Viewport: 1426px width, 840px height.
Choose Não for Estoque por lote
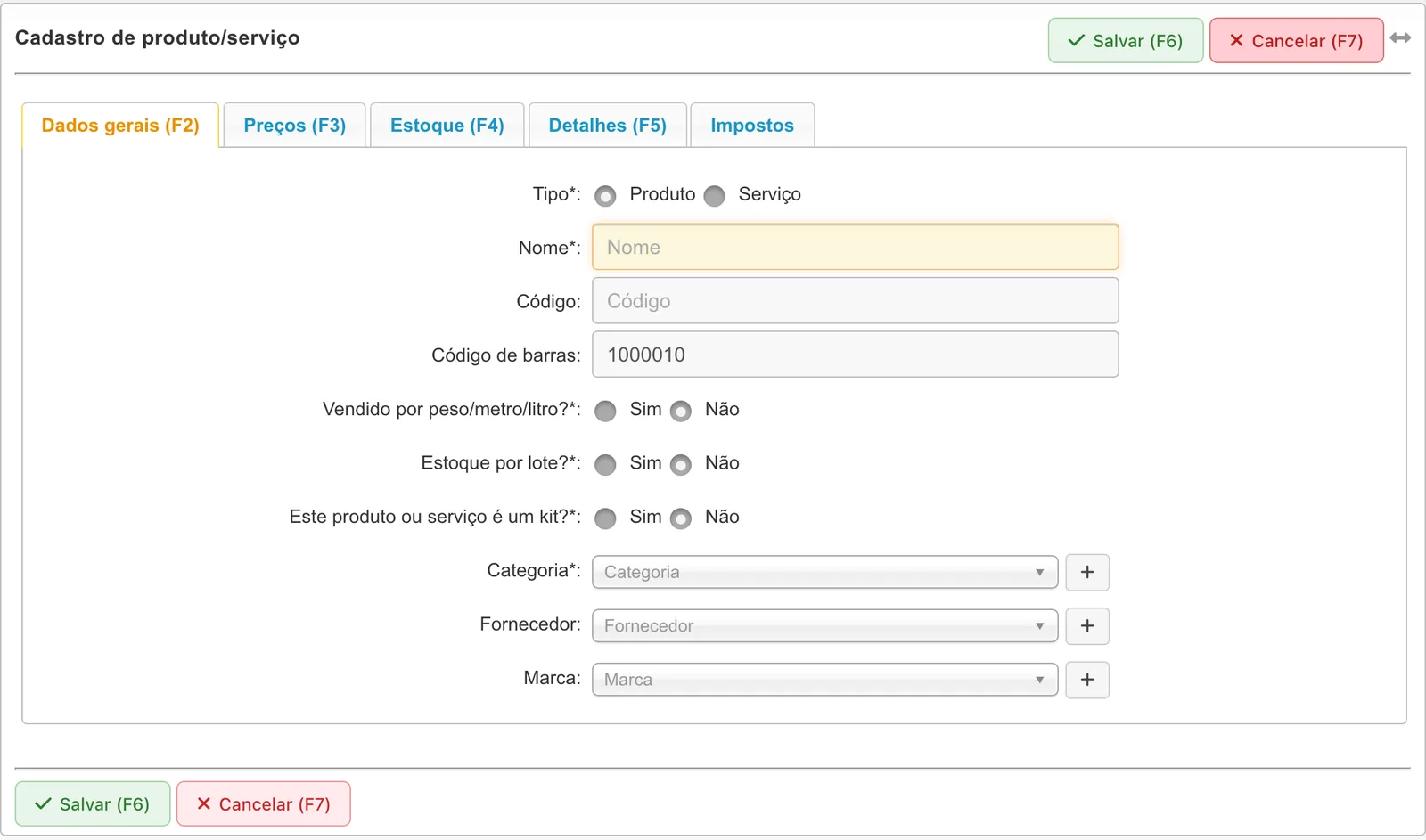pyautogui.click(x=681, y=465)
